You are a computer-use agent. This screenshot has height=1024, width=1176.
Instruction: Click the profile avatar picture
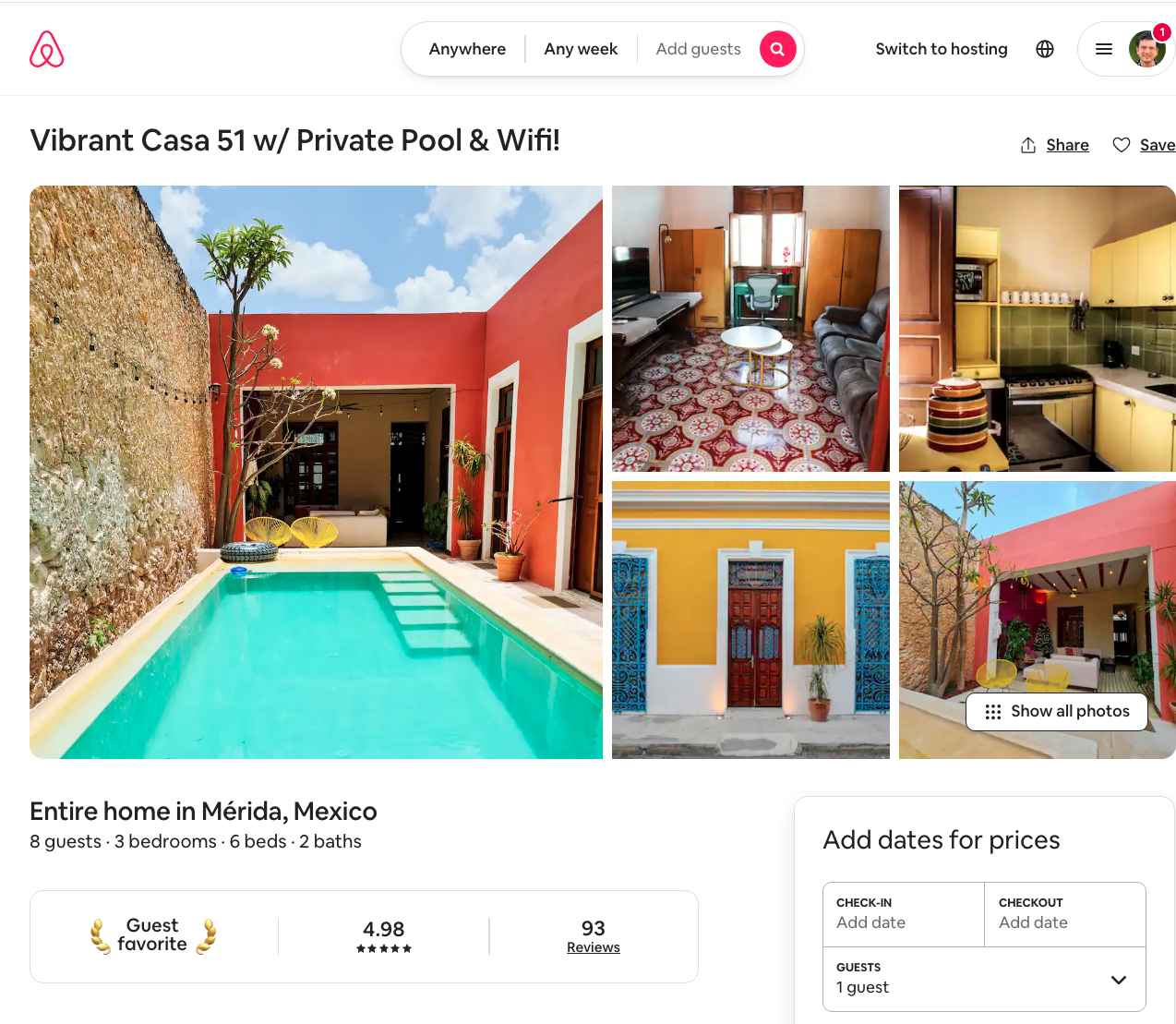point(1147,49)
